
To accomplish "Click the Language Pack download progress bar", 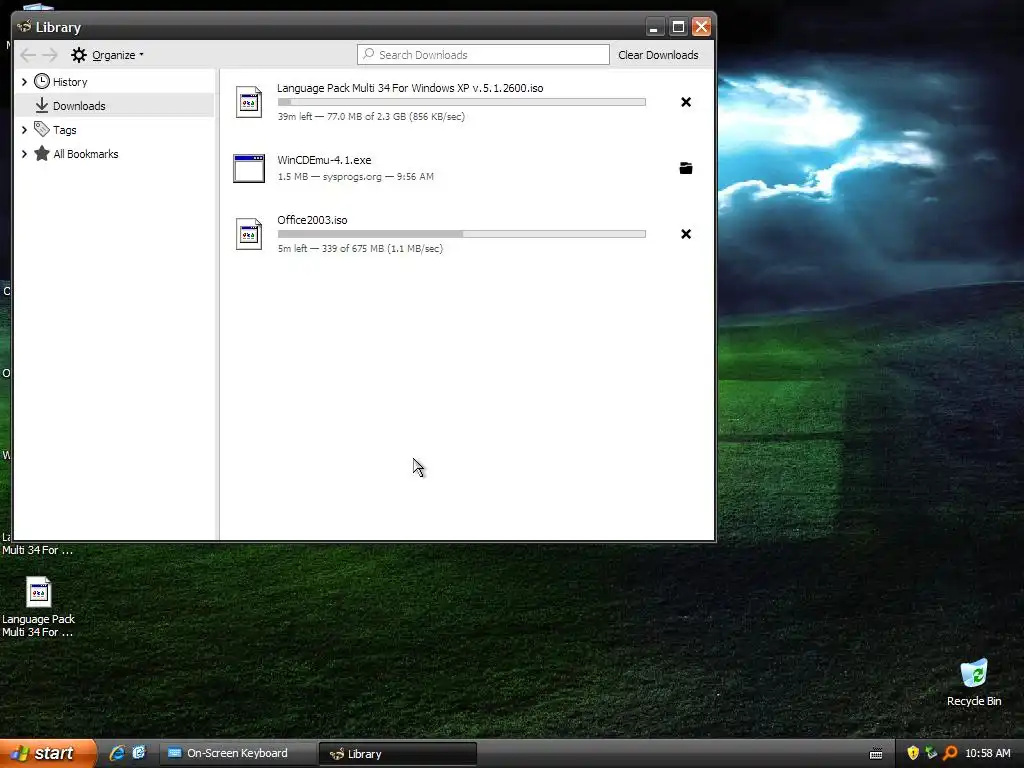I will pyautogui.click(x=462, y=102).
